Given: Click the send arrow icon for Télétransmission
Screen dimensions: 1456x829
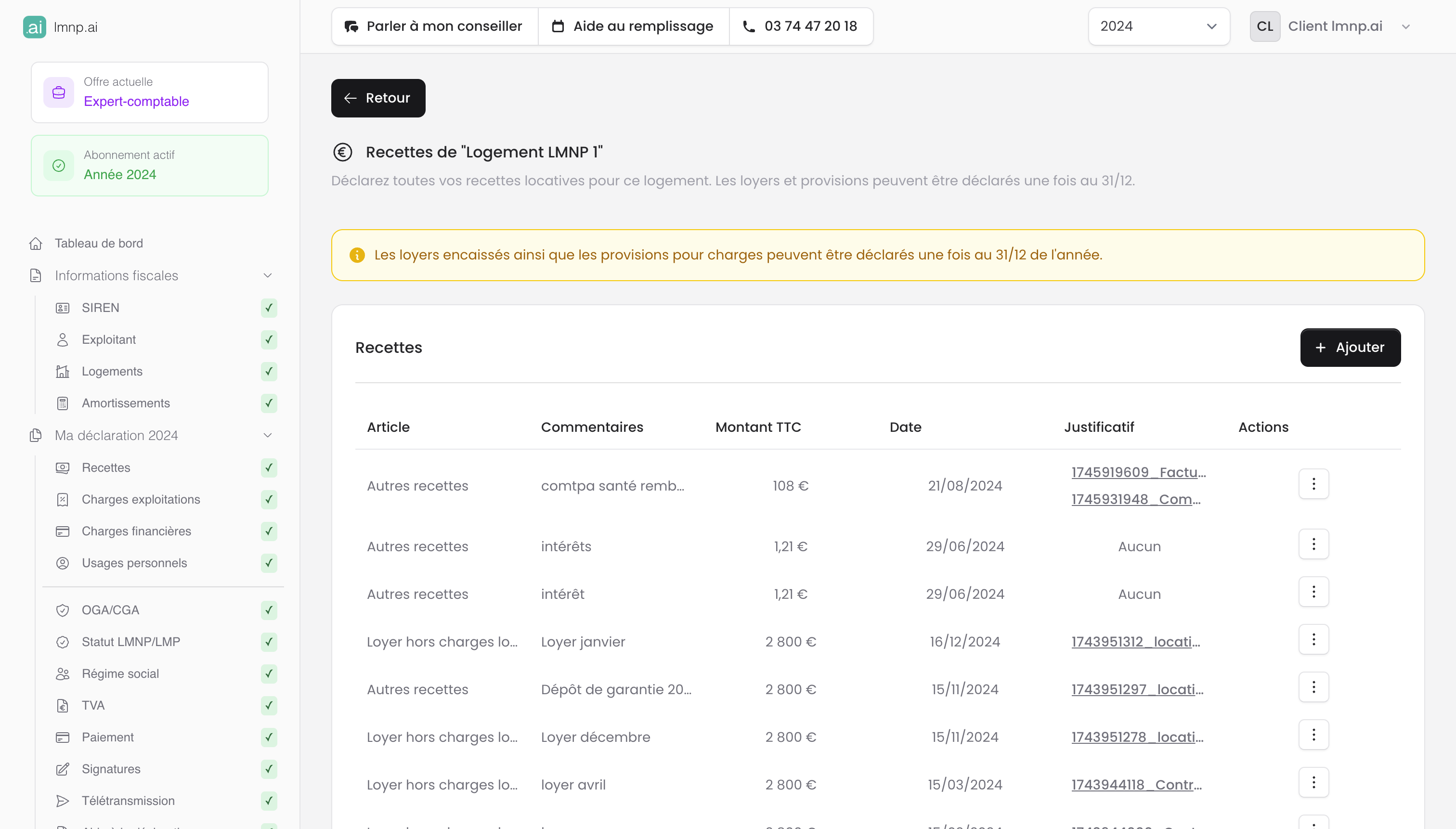Looking at the screenshot, I should click(63, 801).
